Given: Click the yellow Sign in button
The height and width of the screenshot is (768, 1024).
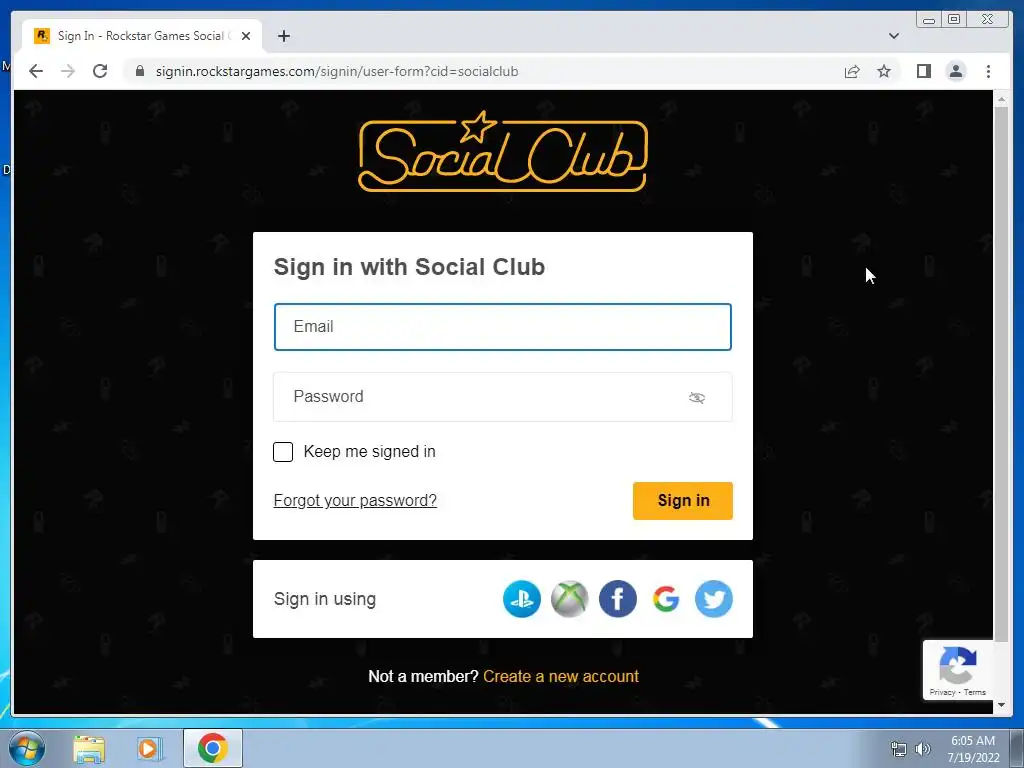Looking at the screenshot, I should (x=682, y=501).
